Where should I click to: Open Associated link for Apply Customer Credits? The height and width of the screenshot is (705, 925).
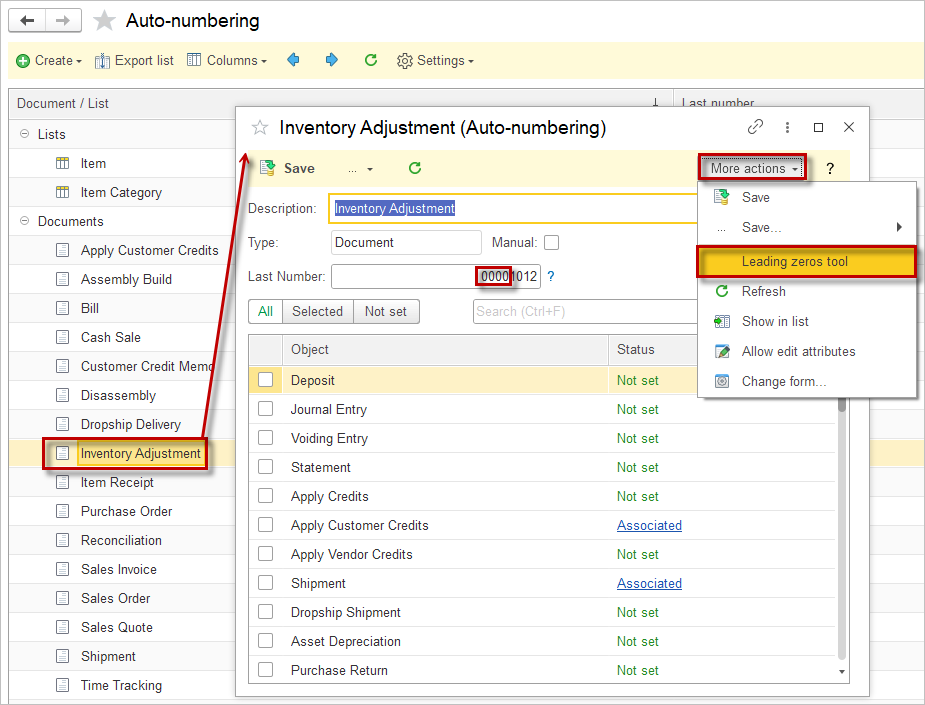[x=649, y=525]
